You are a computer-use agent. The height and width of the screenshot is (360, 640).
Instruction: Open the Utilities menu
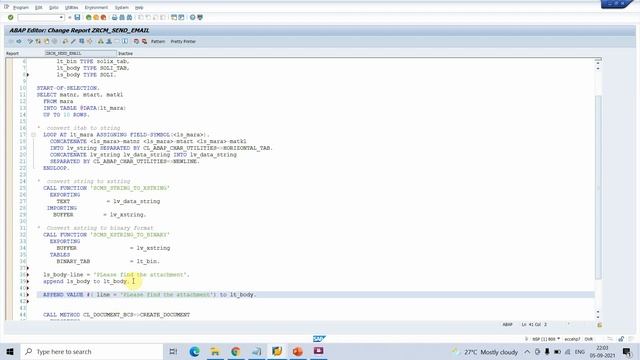pos(71,7)
